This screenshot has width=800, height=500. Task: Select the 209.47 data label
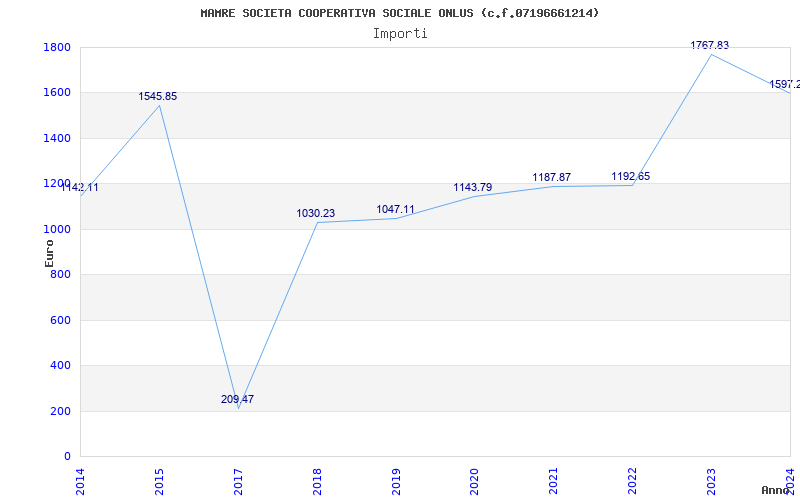(x=237, y=399)
